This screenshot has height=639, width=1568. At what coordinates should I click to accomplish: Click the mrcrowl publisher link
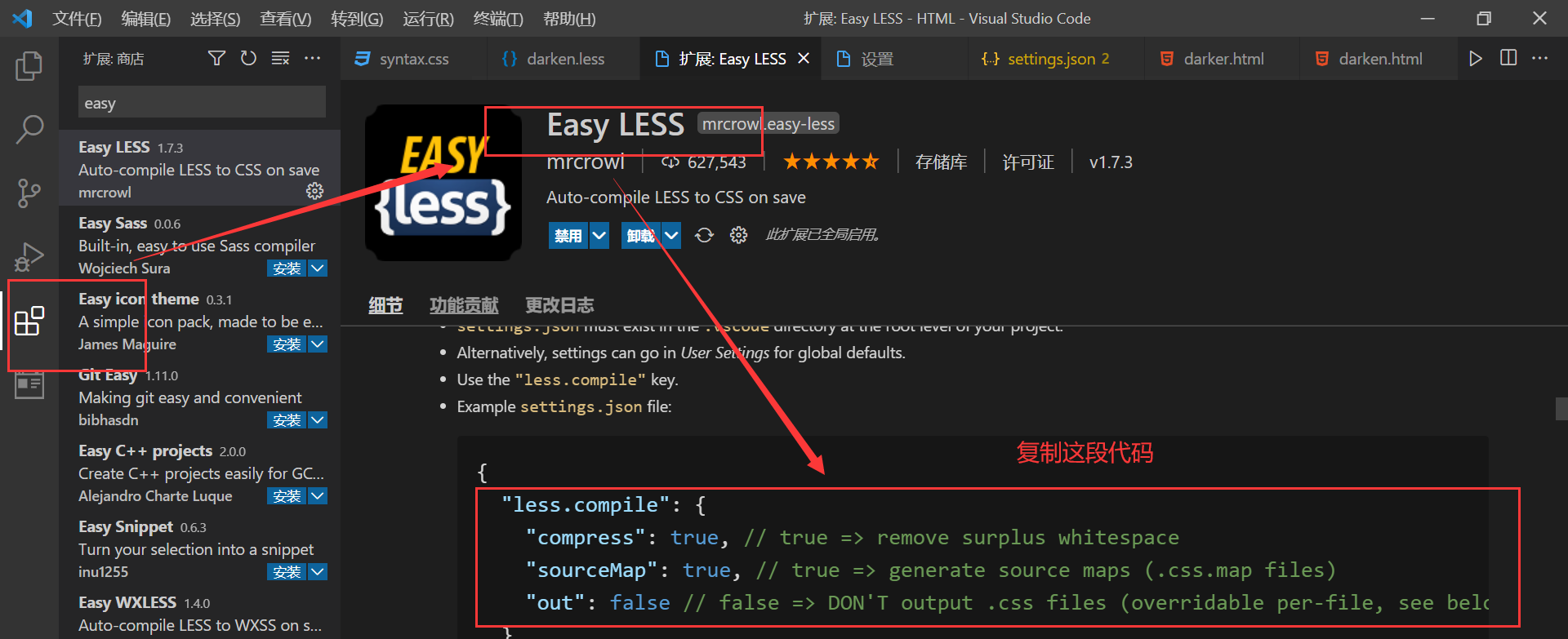coord(586,162)
